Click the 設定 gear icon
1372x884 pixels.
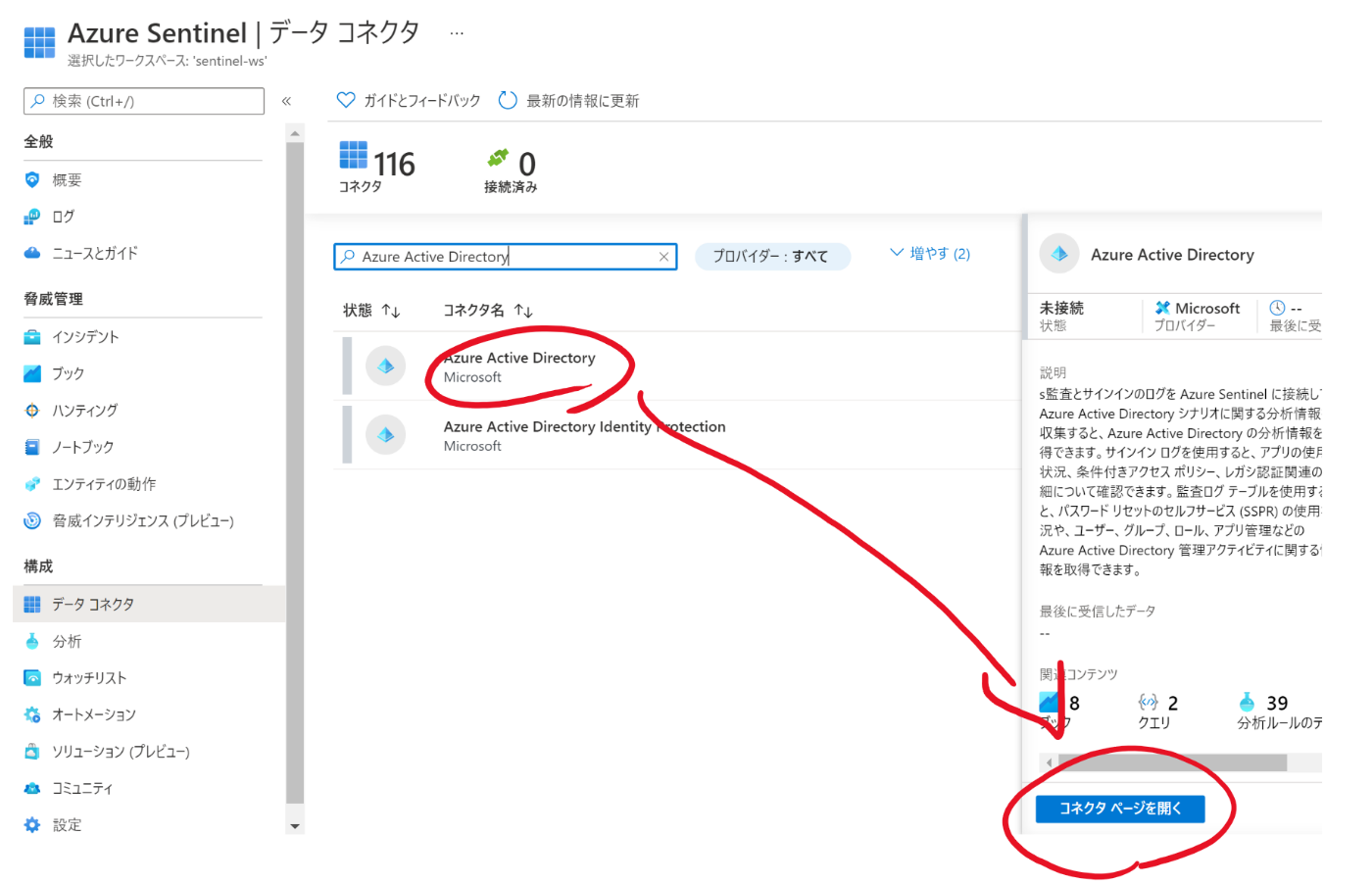(x=32, y=824)
